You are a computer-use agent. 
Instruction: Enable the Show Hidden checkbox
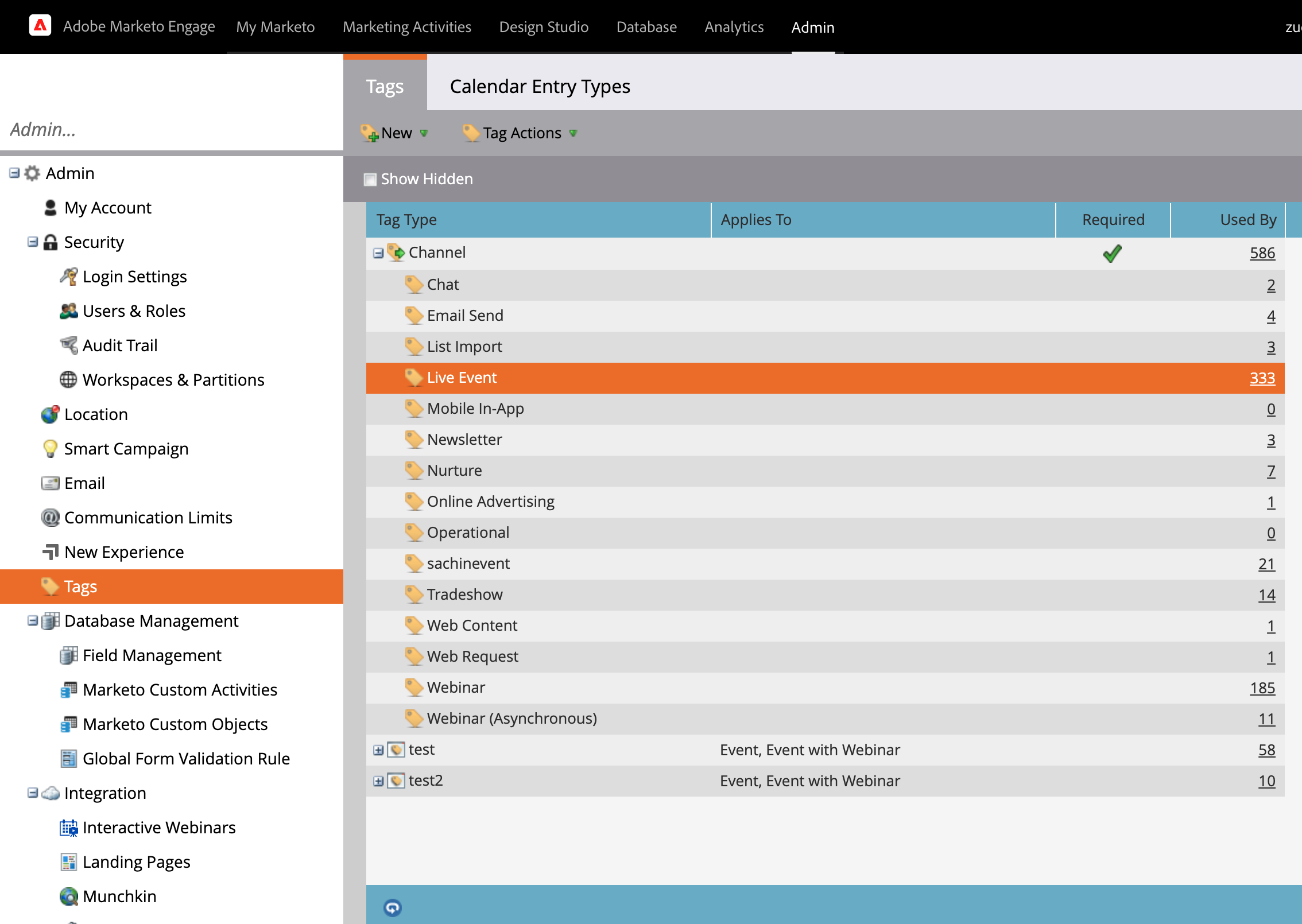[x=370, y=180]
